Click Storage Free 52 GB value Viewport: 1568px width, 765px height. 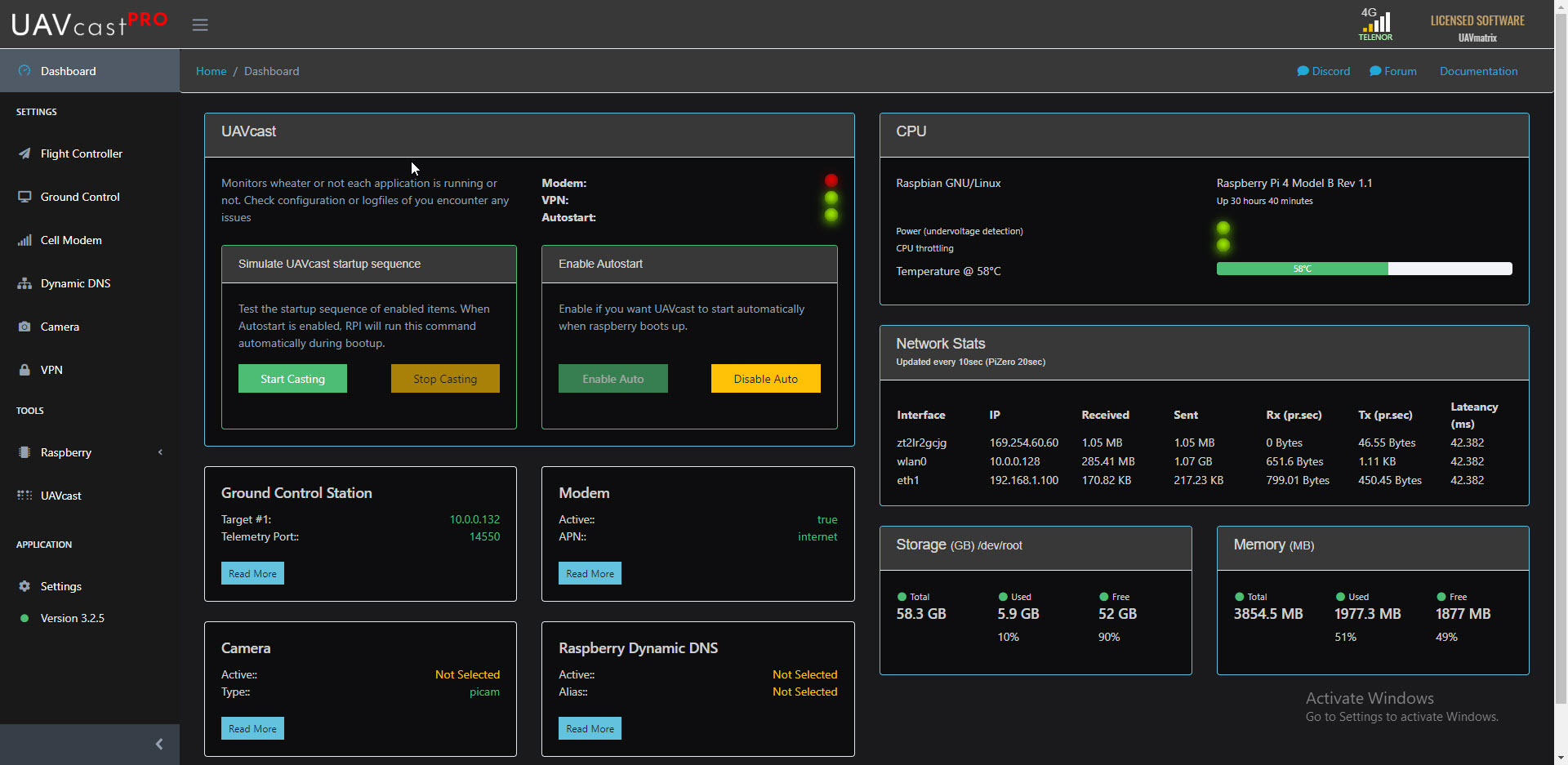(x=1117, y=614)
